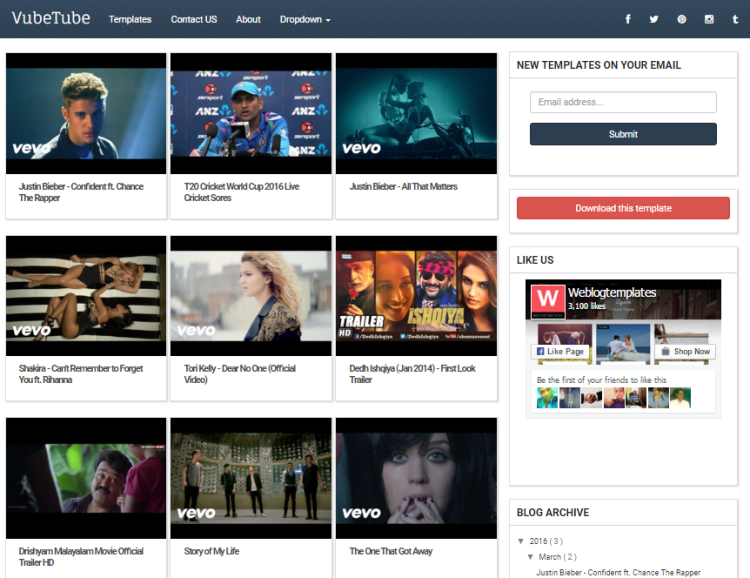750x578 pixels.
Task: Click title 'The One That Got Away'
Action: pyautogui.click(x=391, y=551)
